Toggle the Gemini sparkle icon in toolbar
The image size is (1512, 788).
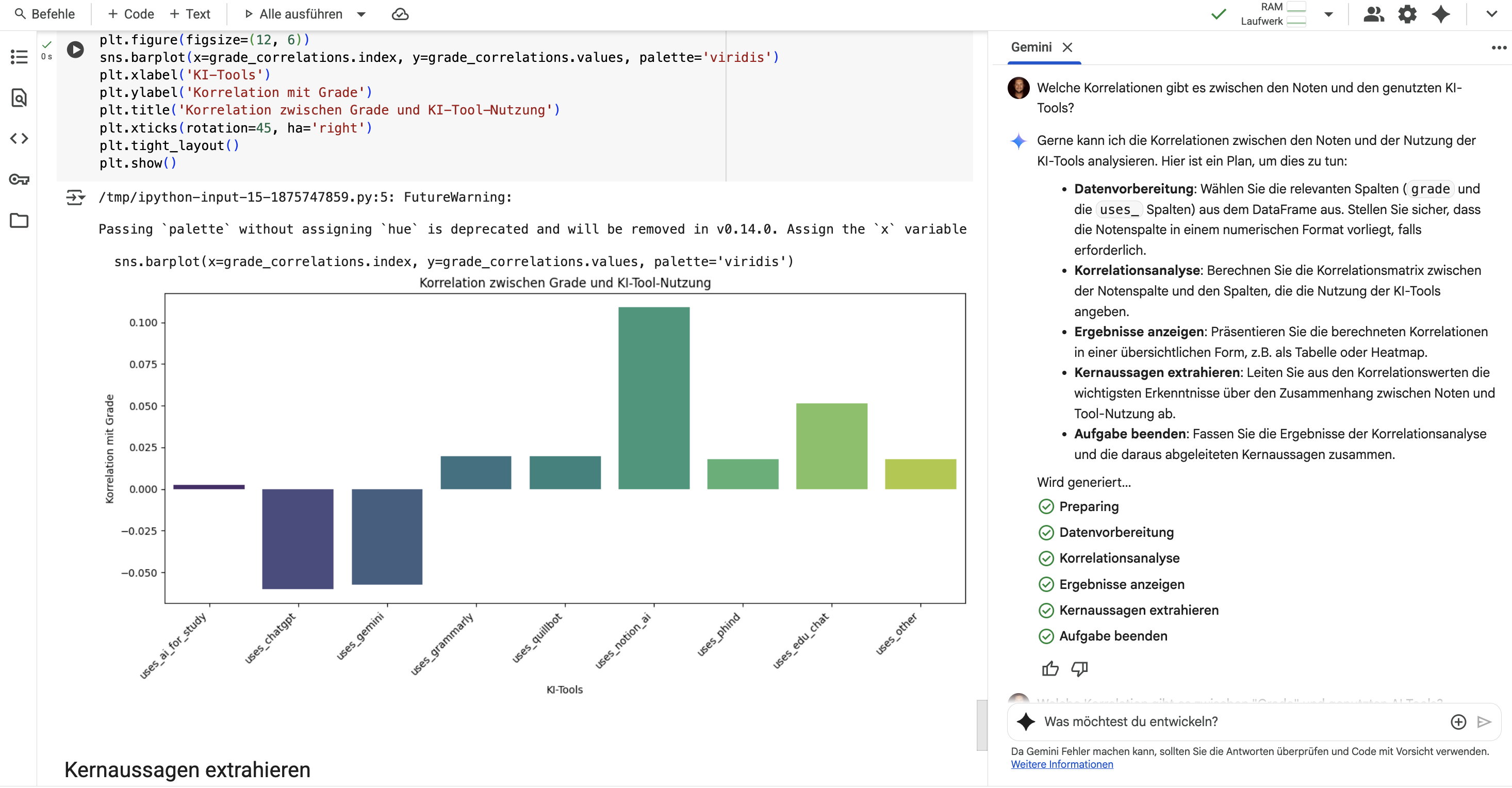pos(1441,14)
